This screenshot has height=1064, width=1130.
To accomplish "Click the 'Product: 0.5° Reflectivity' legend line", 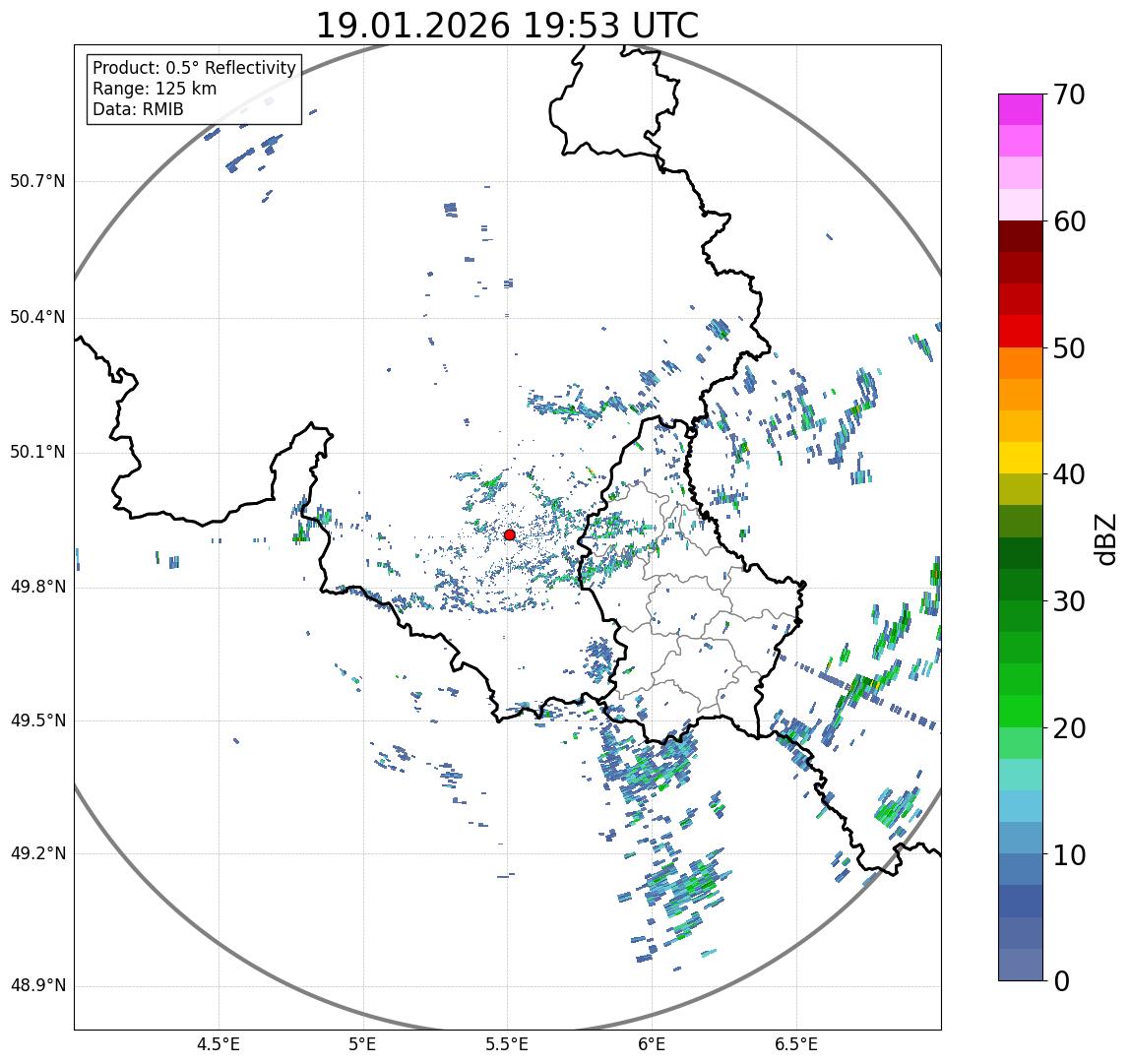I will tap(195, 68).
